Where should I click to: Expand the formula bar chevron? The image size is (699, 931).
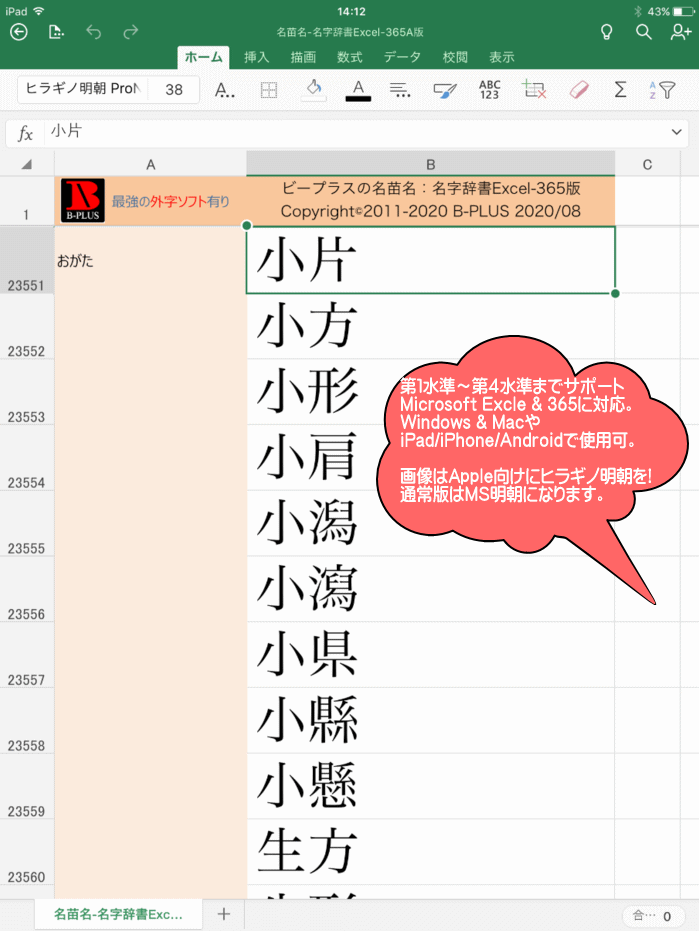point(676,132)
